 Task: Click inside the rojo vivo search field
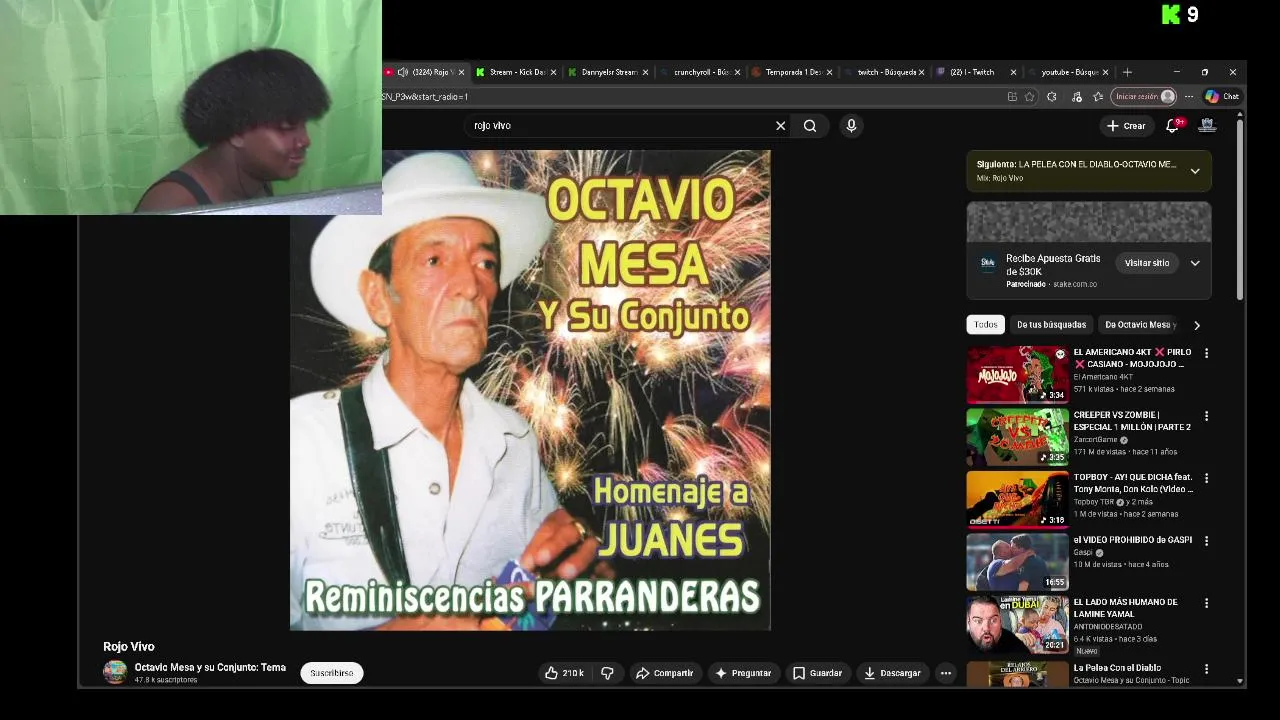(620, 126)
